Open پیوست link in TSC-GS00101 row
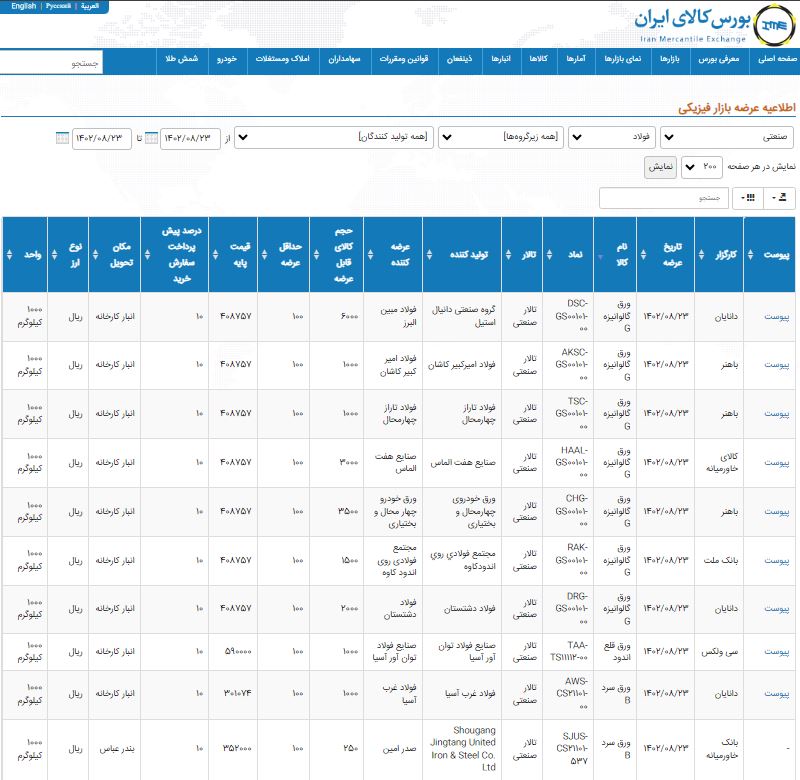The width and height of the screenshot is (800, 780). click(x=777, y=414)
